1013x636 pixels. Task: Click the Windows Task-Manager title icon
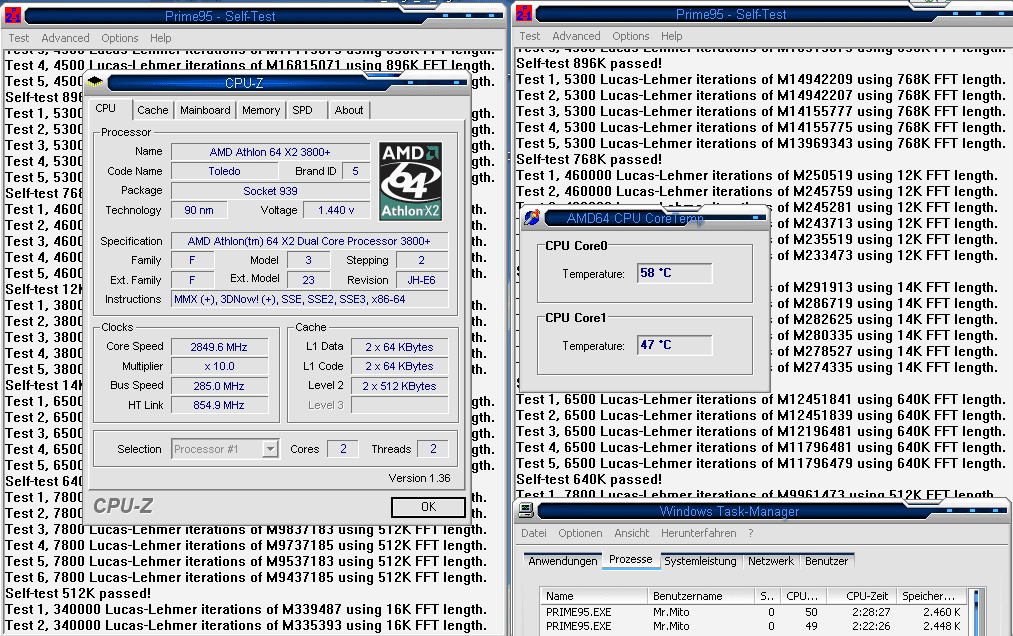pos(526,511)
